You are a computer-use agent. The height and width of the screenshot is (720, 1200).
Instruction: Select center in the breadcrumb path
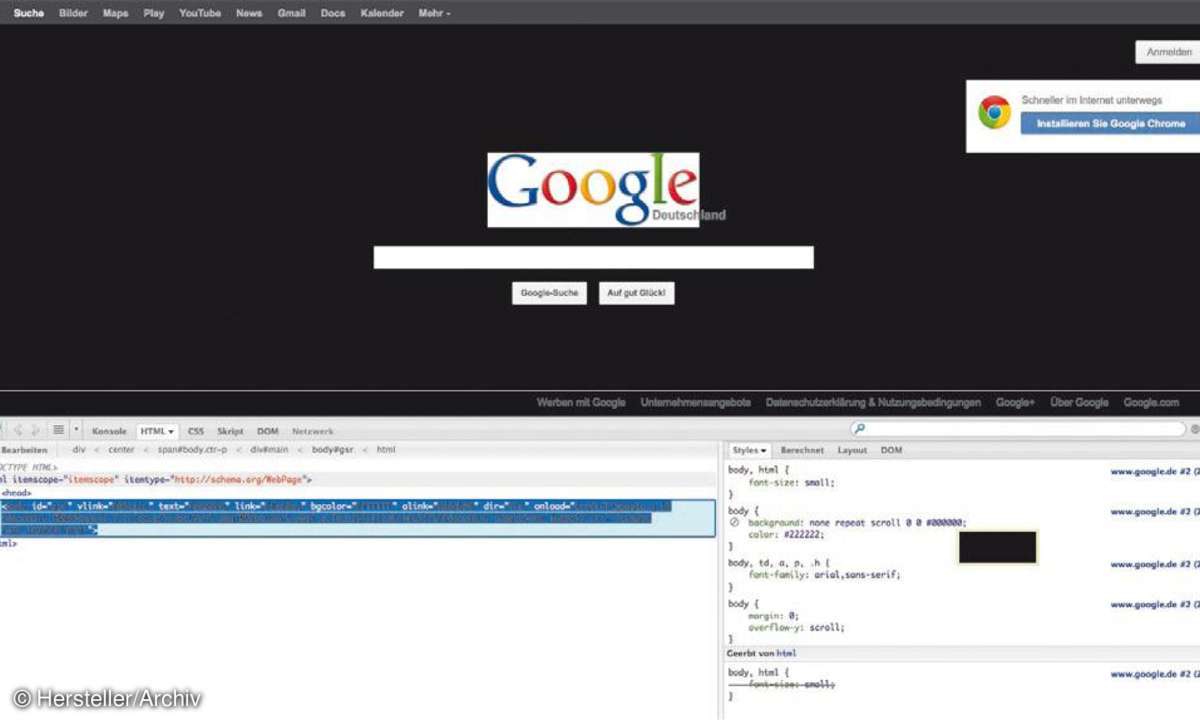[x=121, y=451]
